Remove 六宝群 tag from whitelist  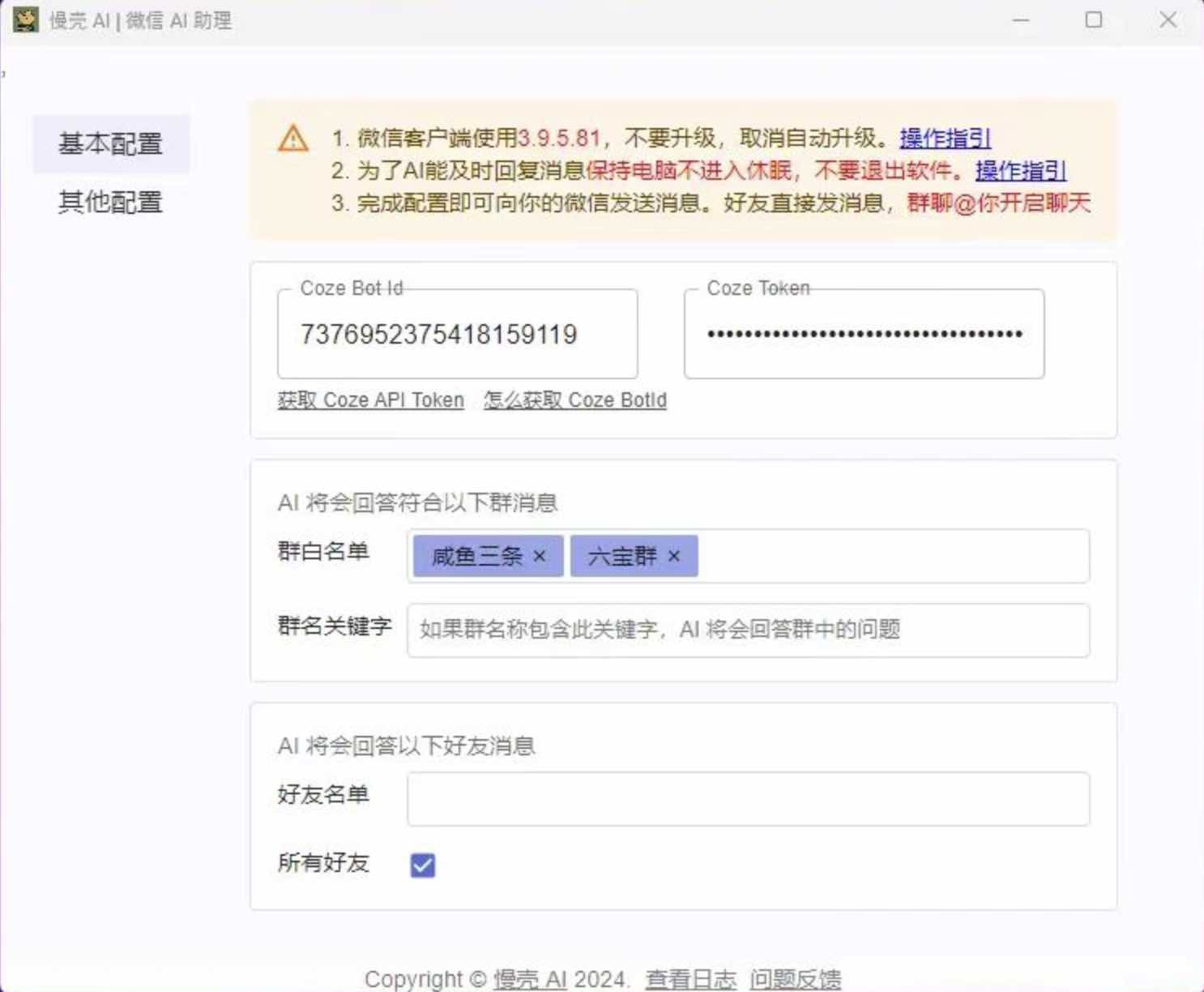[x=674, y=556]
